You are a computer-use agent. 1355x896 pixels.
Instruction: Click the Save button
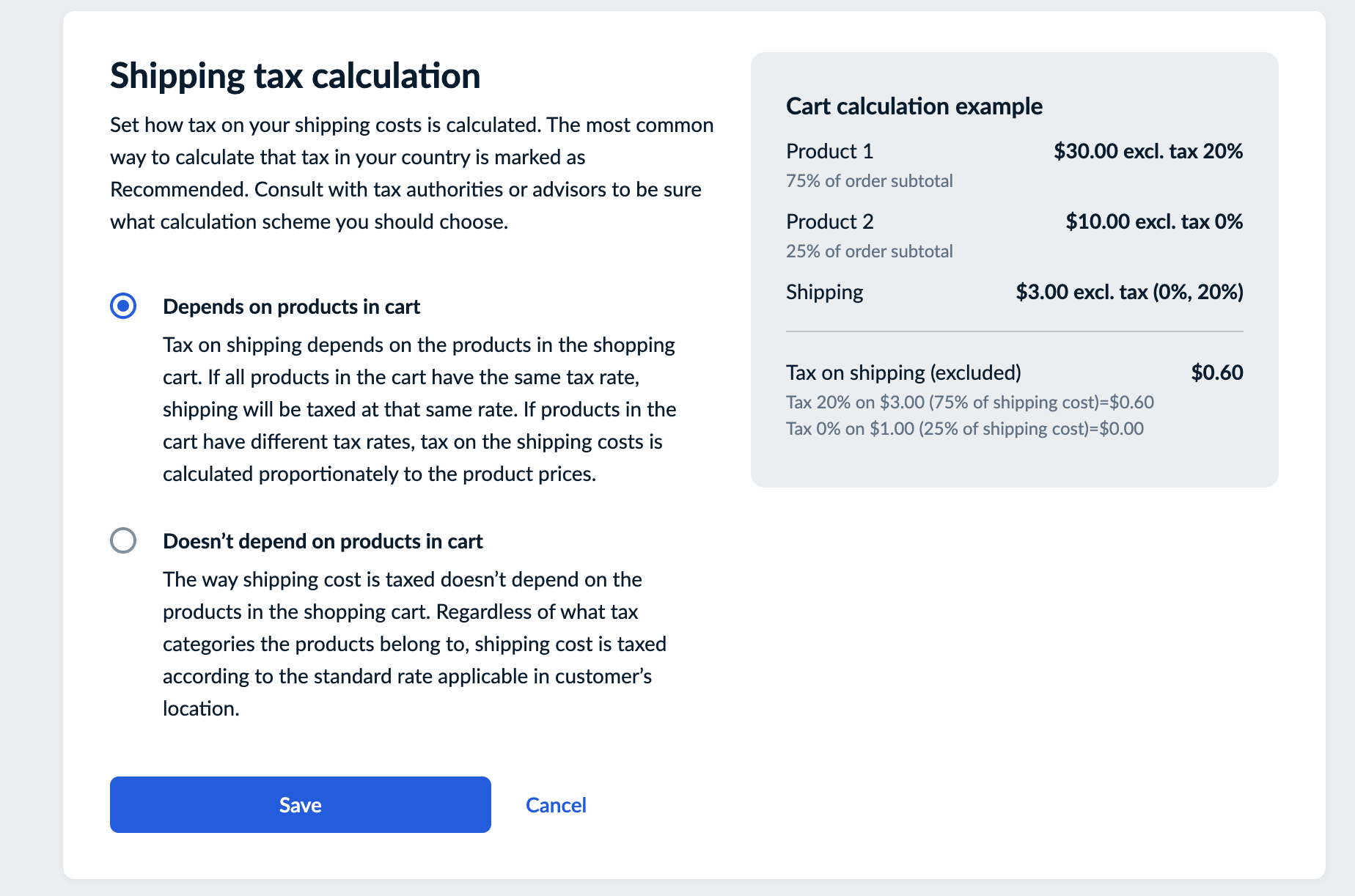coord(299,804)
